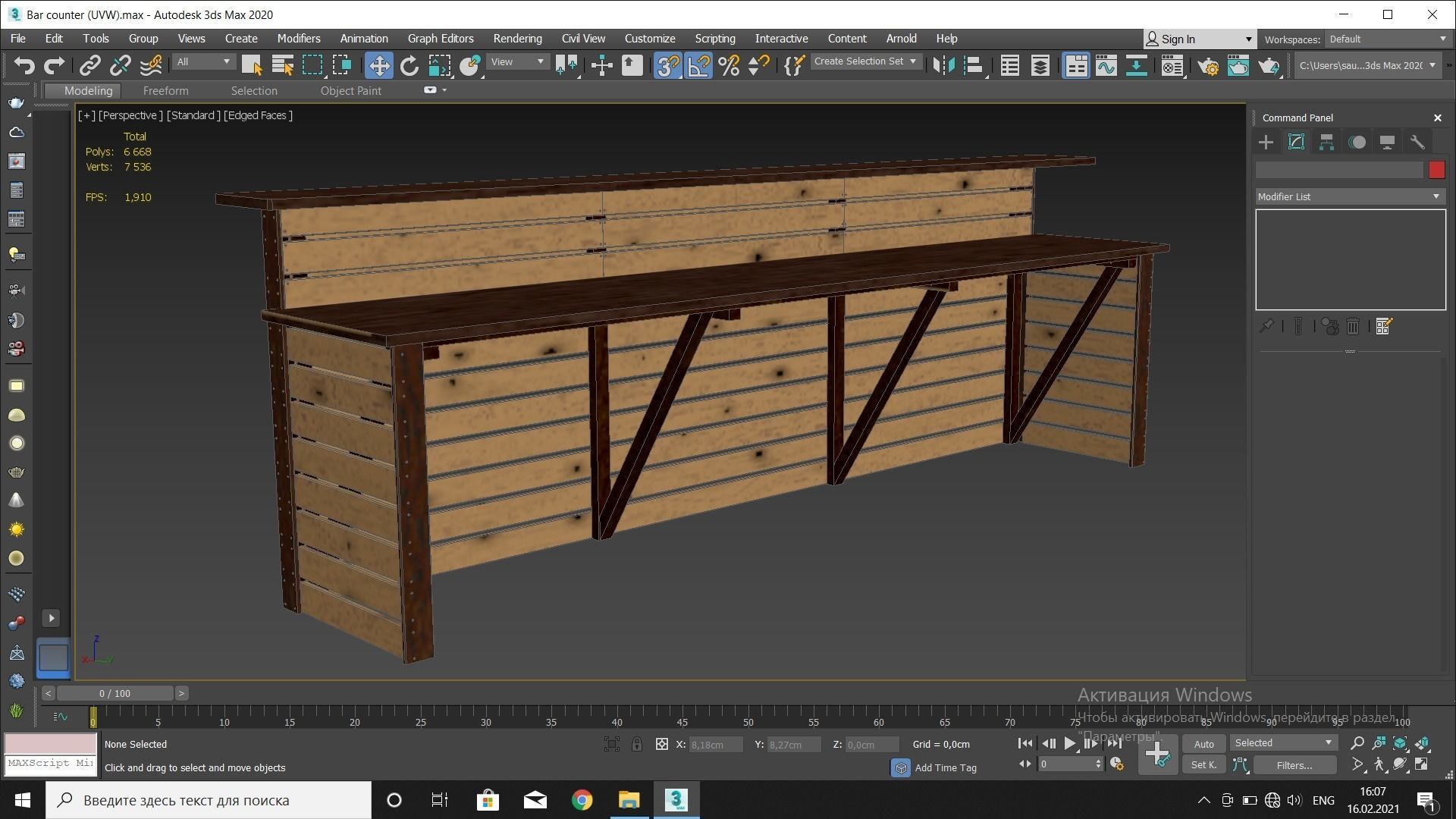Toggle Percent Snap
The height and width of the screenshot is (819, 1456).
[729, 66]
